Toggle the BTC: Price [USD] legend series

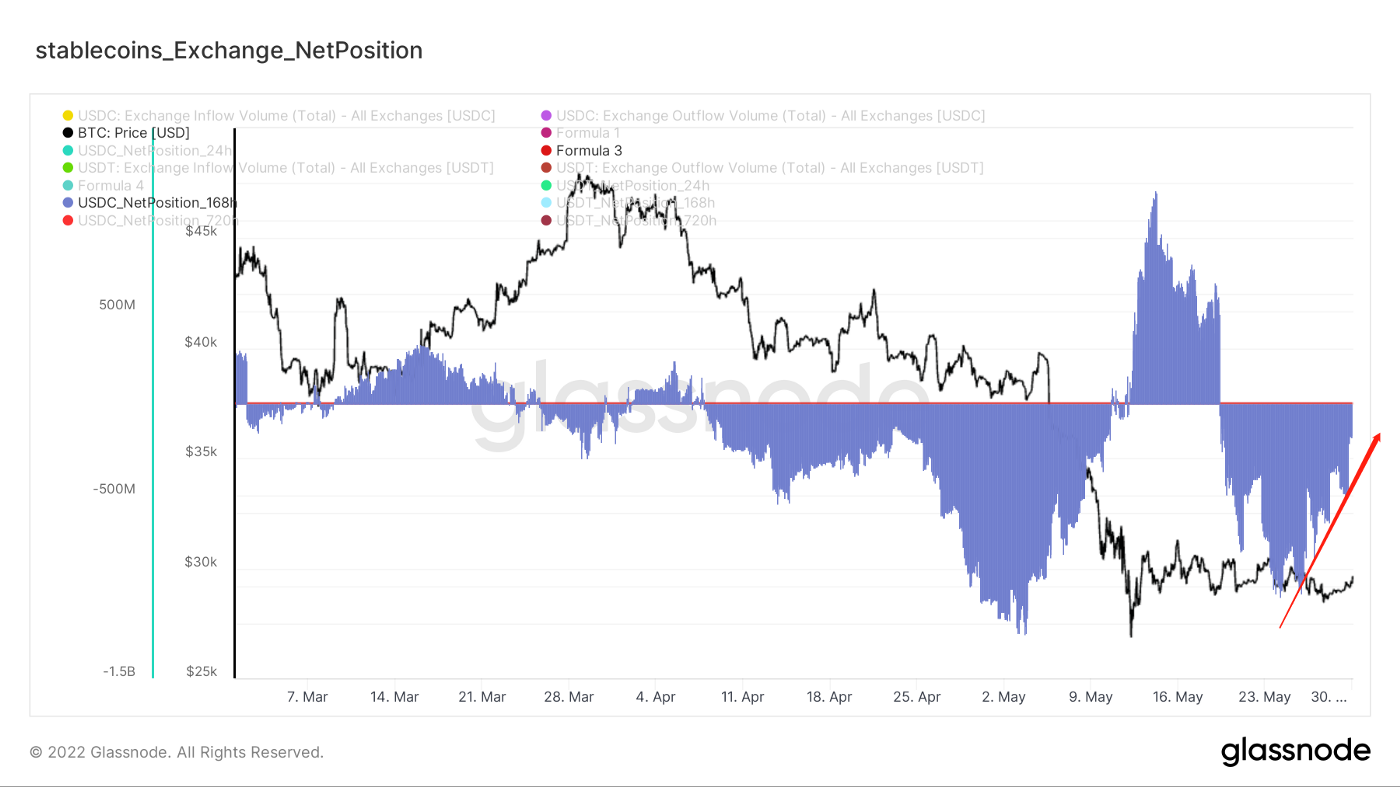tap(133, 133)
